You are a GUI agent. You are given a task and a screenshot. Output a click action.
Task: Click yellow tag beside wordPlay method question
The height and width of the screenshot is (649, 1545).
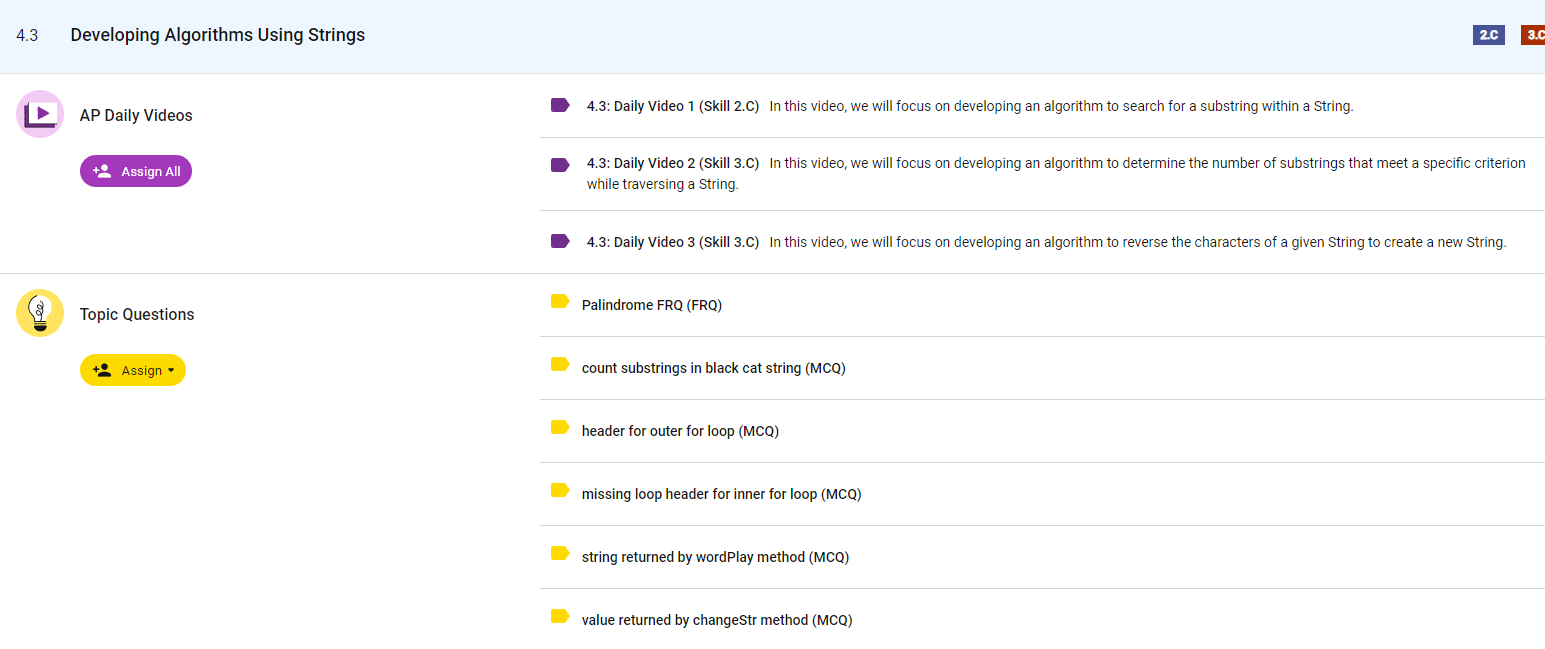tap(560, 554)
